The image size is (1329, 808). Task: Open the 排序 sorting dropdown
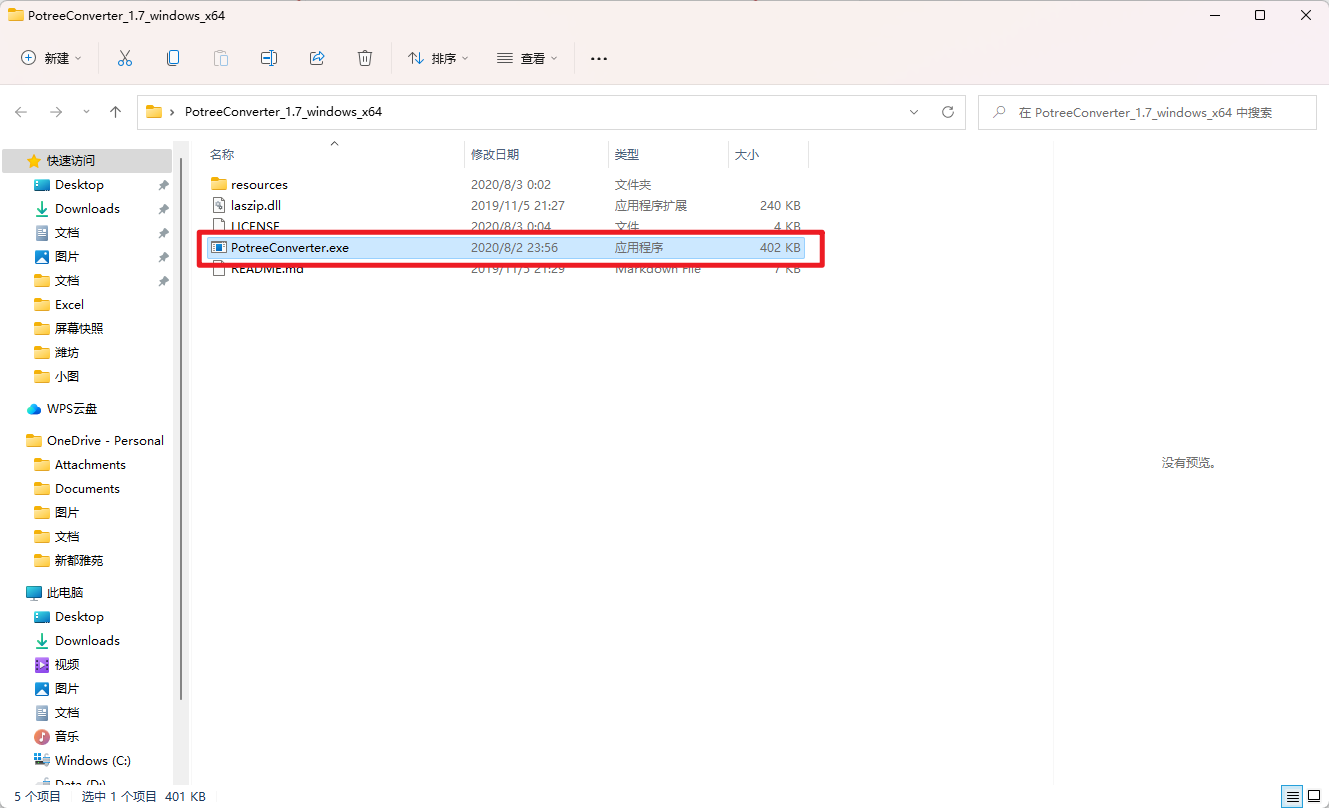pyautogui.click(x=437, y=58)
